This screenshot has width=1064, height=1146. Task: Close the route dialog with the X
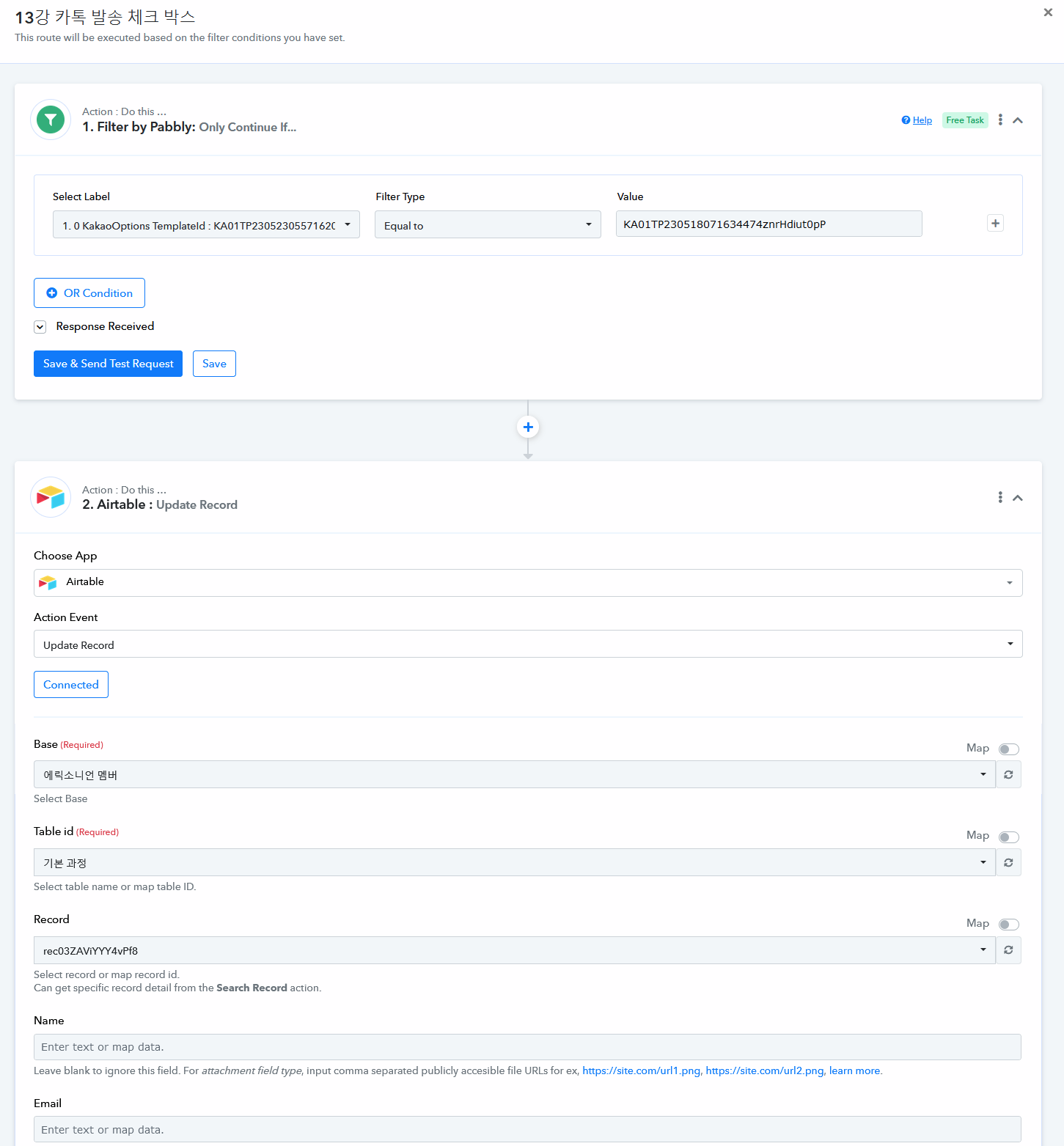1048,12
